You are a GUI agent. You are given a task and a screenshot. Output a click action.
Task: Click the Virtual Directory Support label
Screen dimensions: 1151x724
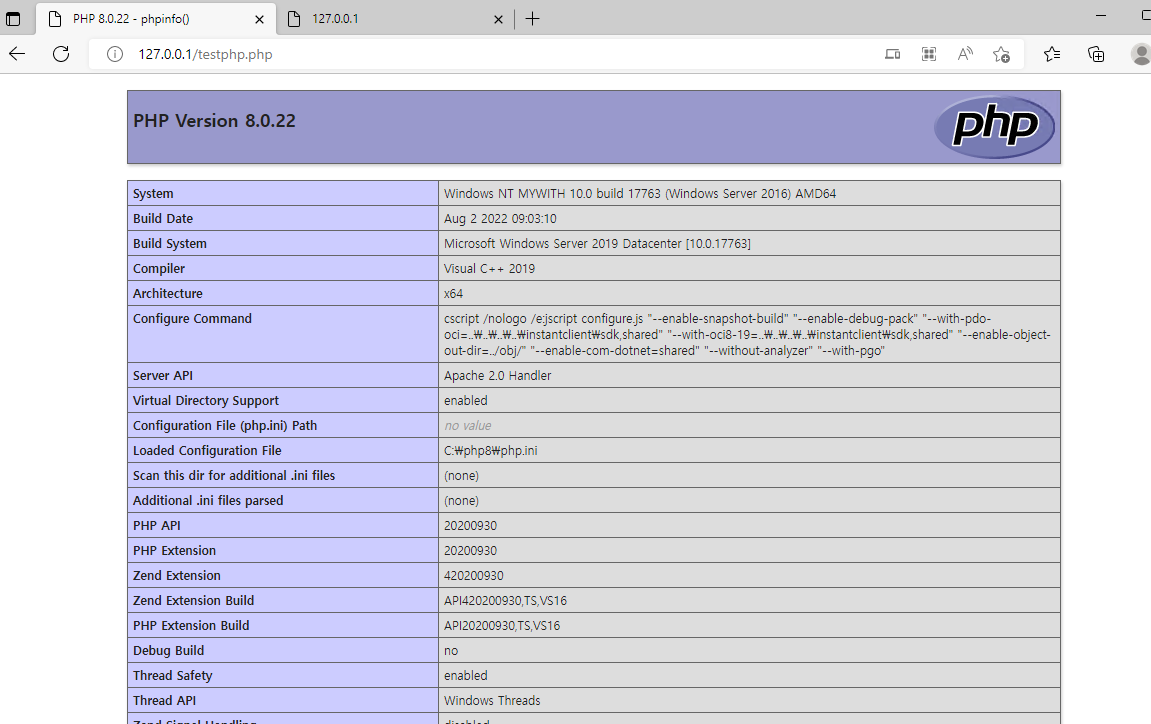tap(206, 401)
